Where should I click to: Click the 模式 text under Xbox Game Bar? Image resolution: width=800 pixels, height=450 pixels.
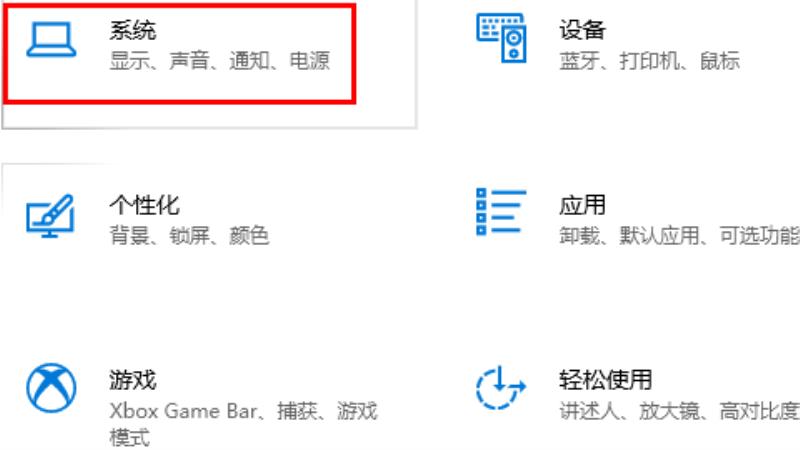click(x=130, y=438)
